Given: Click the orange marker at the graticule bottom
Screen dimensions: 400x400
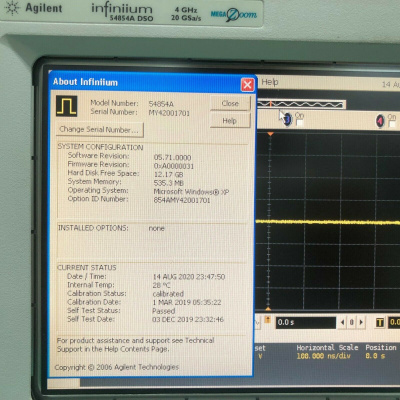Looking at the screenshot, I should pyautogui.click(x=268, y=309).
